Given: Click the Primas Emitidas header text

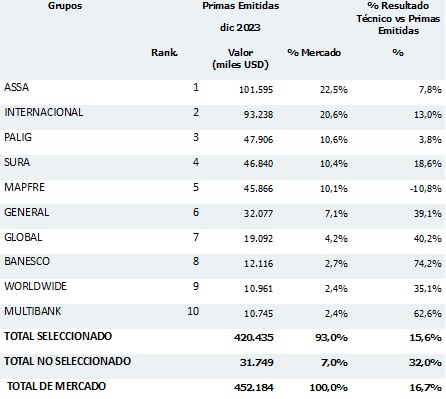Looking at the screenshot, I should coord(241,6).
